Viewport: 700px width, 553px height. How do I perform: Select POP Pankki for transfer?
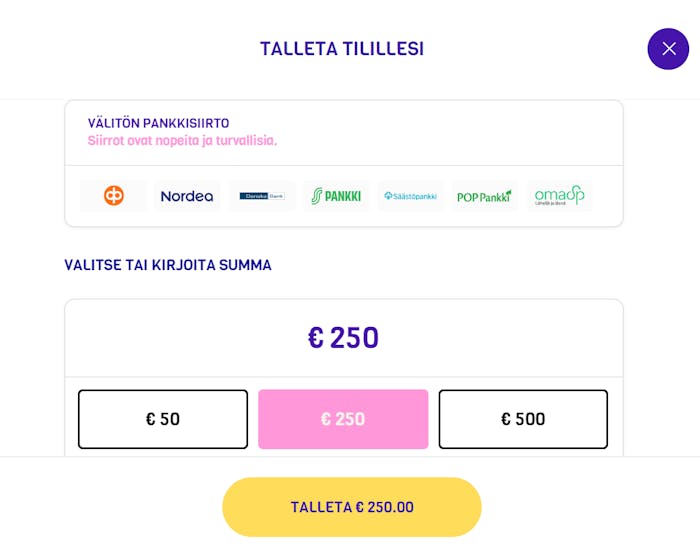[x=485, y=195]
